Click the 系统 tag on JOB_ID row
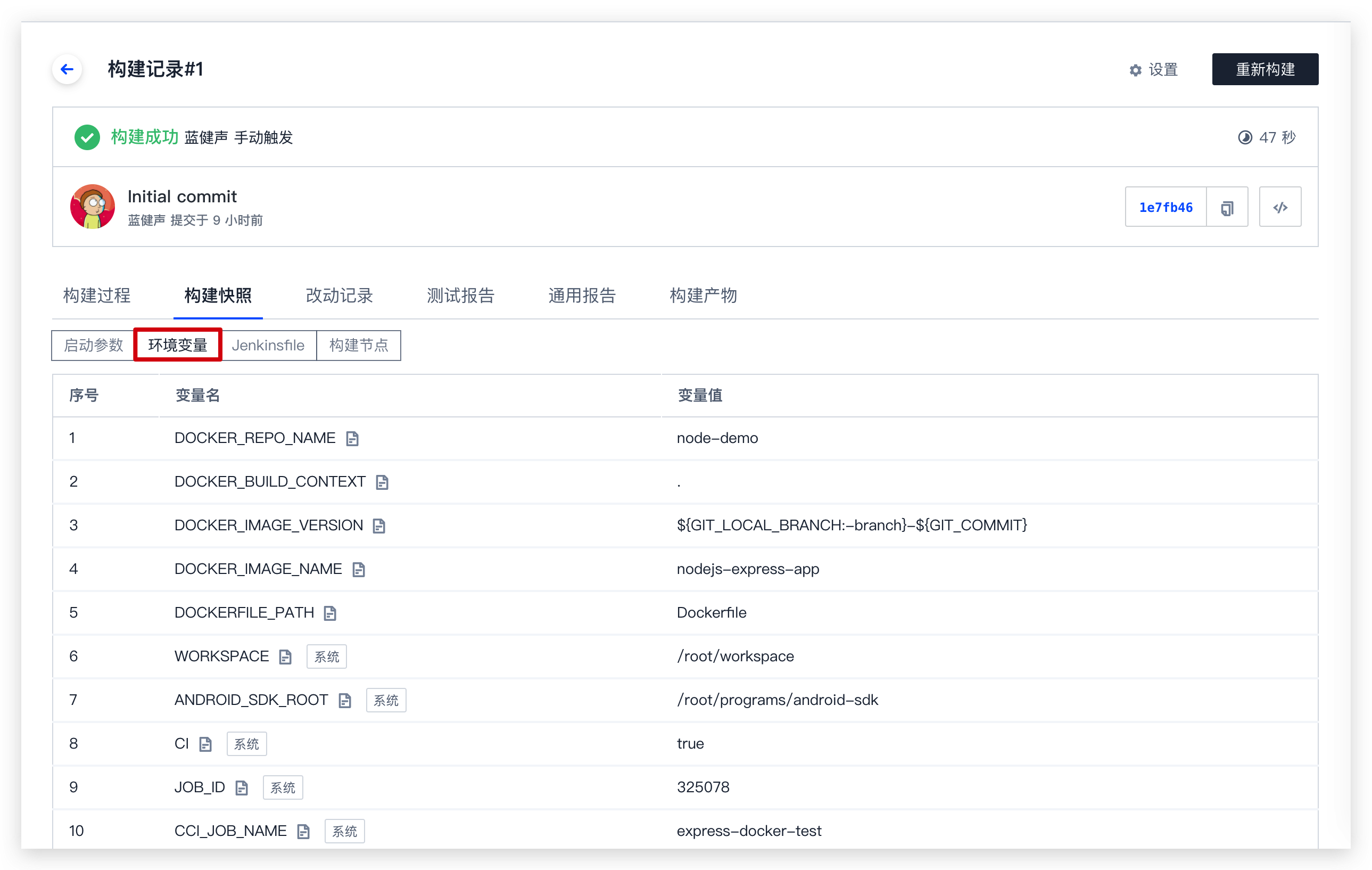1372x870 pixels. click(x=283, y=788)
